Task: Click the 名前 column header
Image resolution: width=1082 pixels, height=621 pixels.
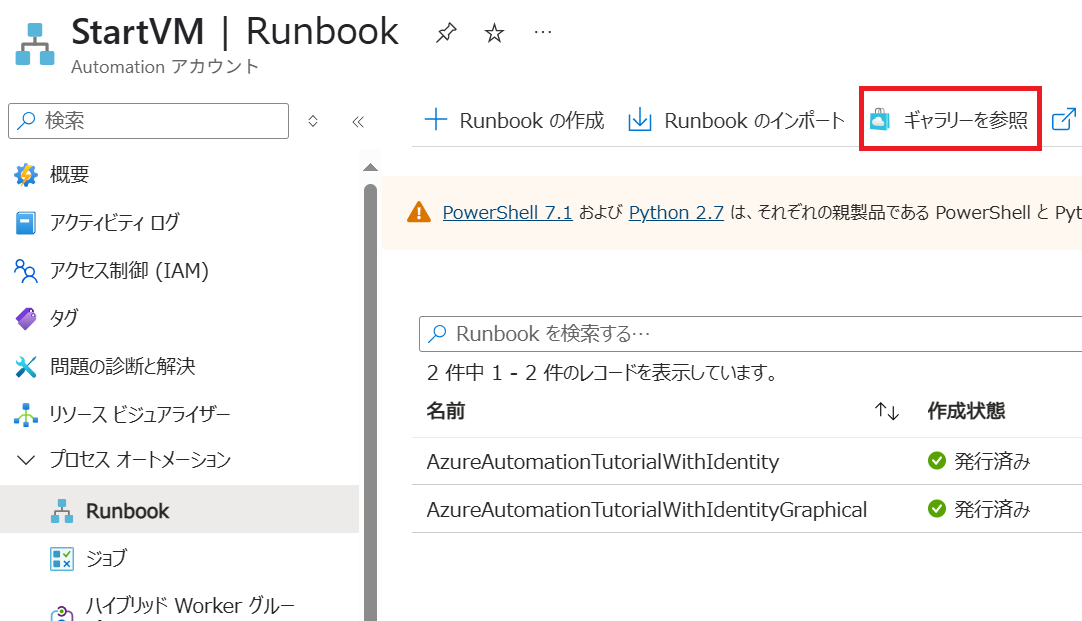Action: [446, 411]
